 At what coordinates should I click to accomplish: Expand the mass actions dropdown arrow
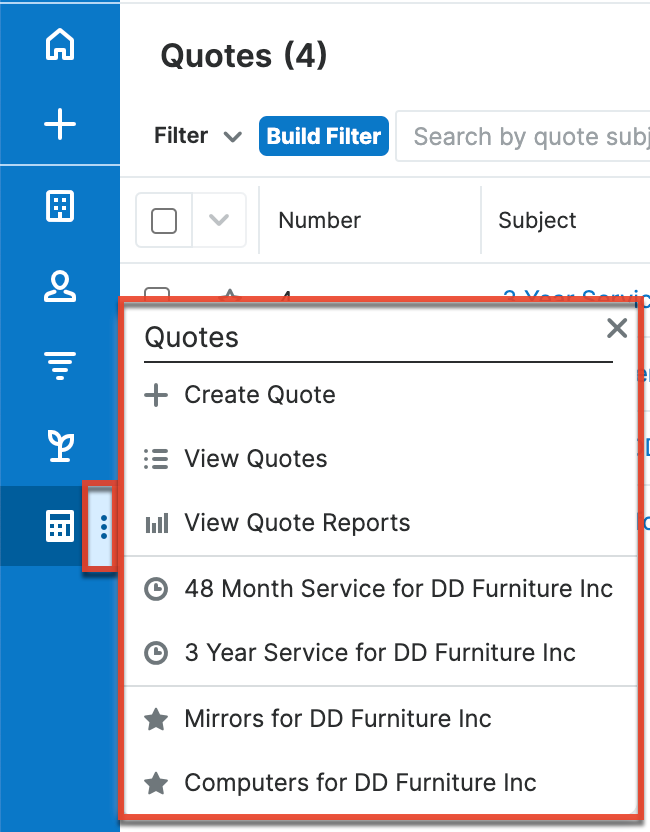click(x=219, y=221)
